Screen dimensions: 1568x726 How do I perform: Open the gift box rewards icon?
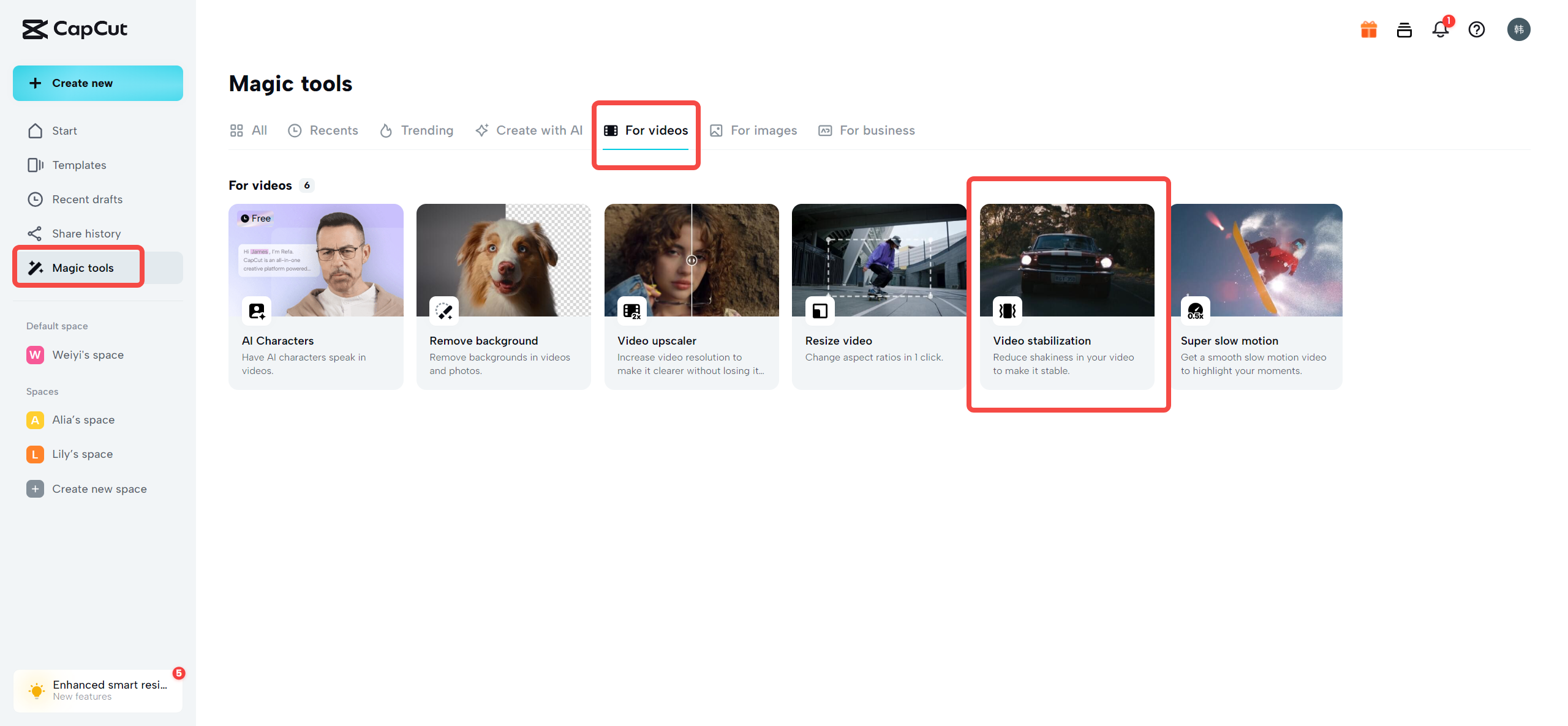[x=1368, y=29]
